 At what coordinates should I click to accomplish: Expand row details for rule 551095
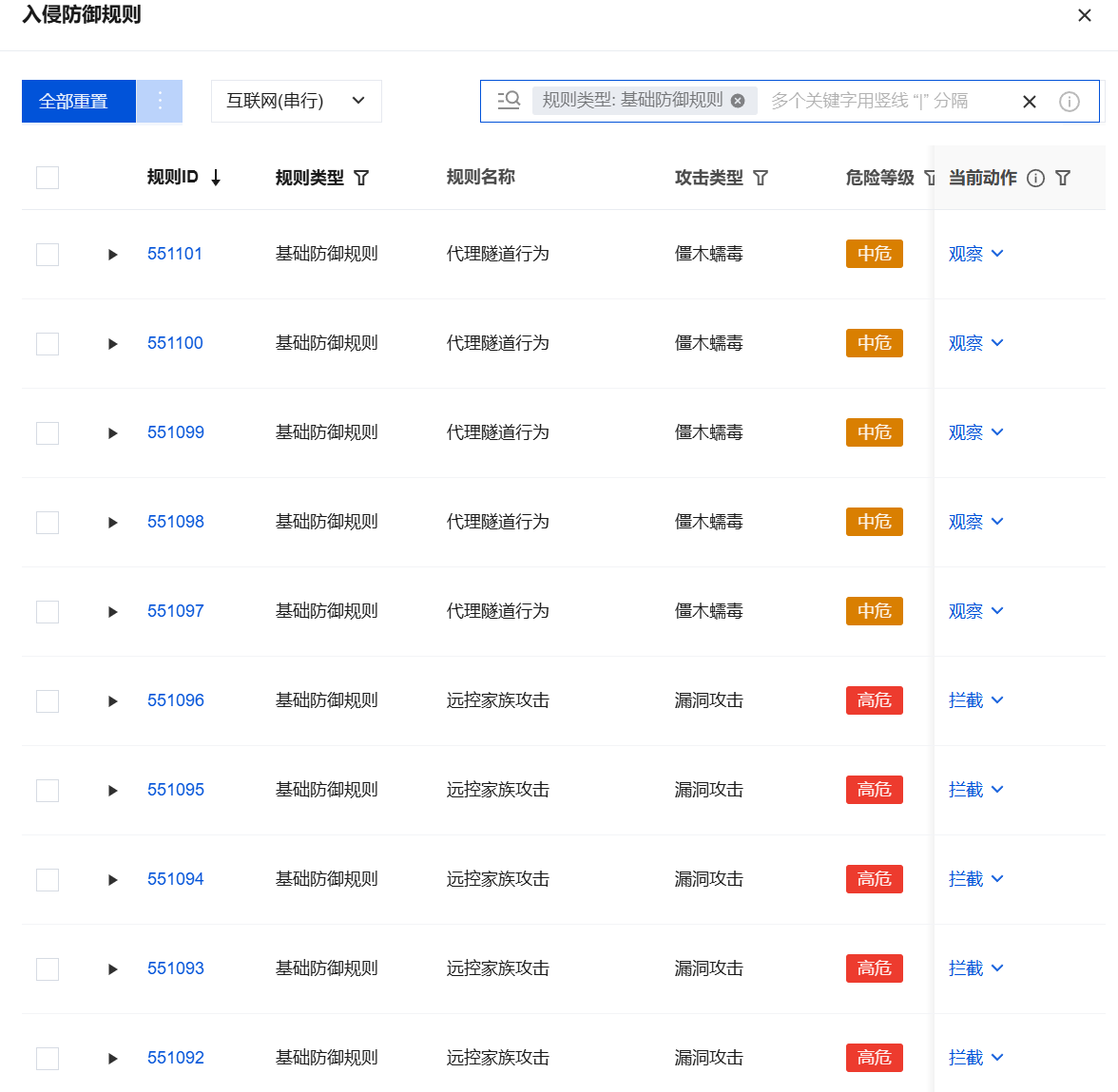(112, 791)
